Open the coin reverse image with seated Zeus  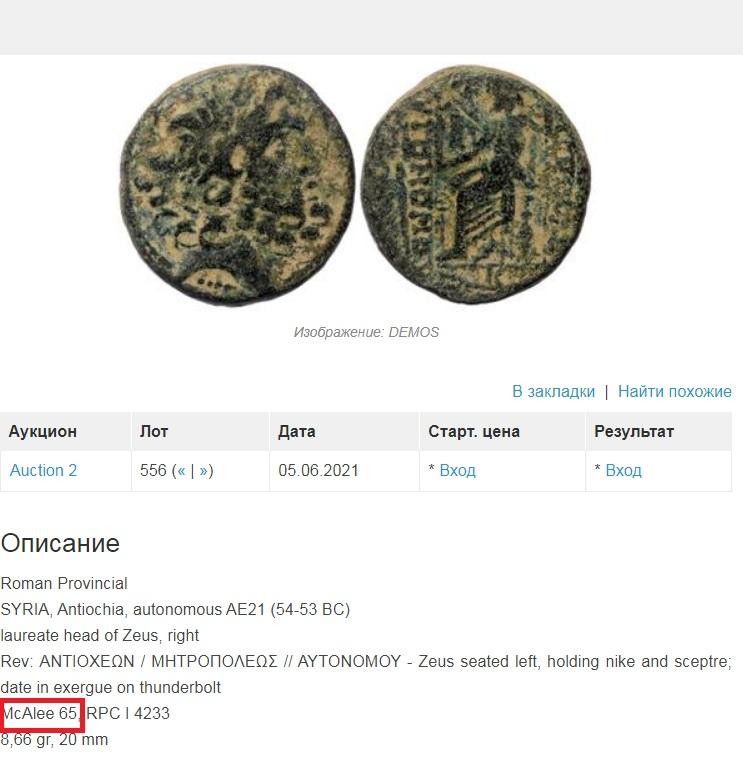(476, 184)
